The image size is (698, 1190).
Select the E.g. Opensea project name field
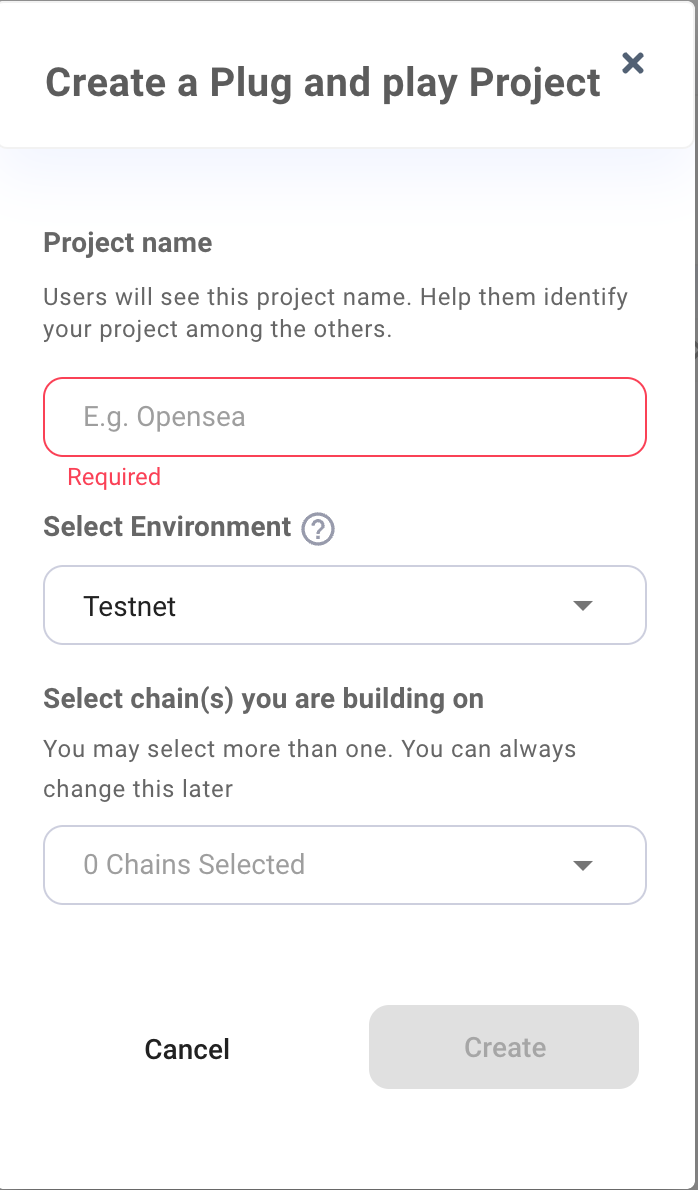coord(345,417)
